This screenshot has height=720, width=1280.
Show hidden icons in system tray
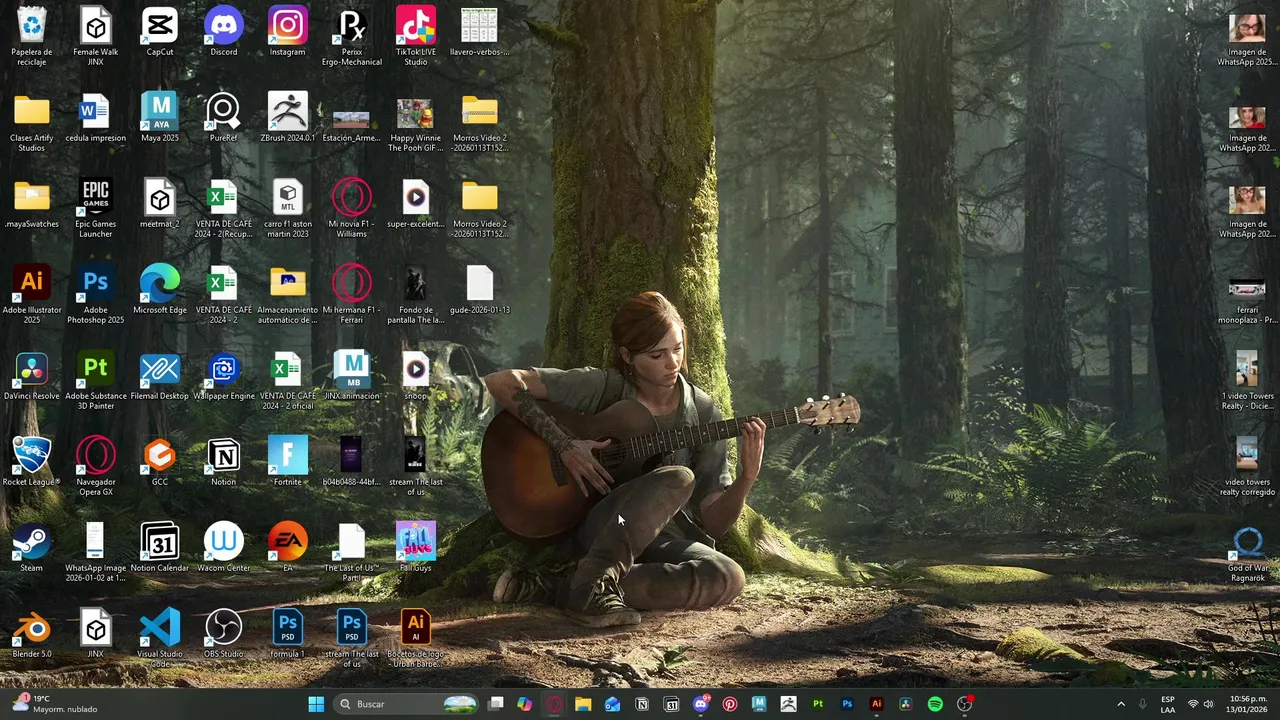(x=1121, y=704)
